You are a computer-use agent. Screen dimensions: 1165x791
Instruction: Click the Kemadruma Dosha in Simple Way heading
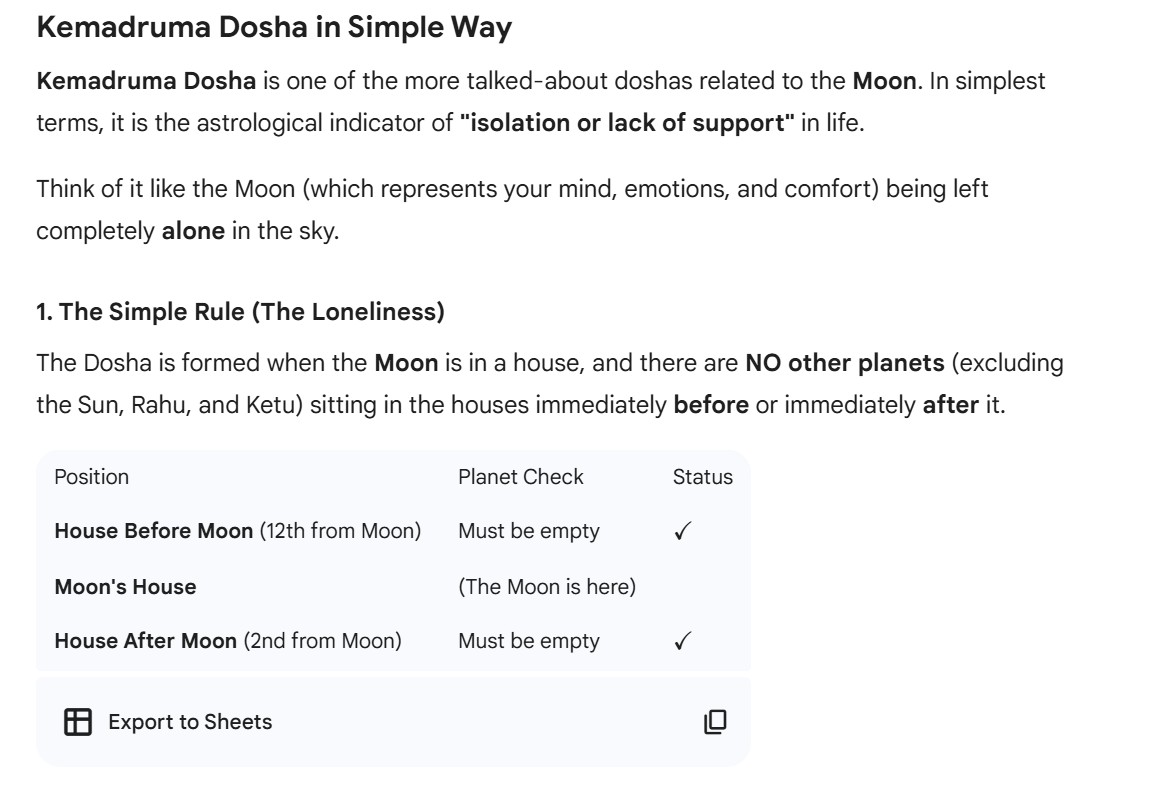point(274,28)
